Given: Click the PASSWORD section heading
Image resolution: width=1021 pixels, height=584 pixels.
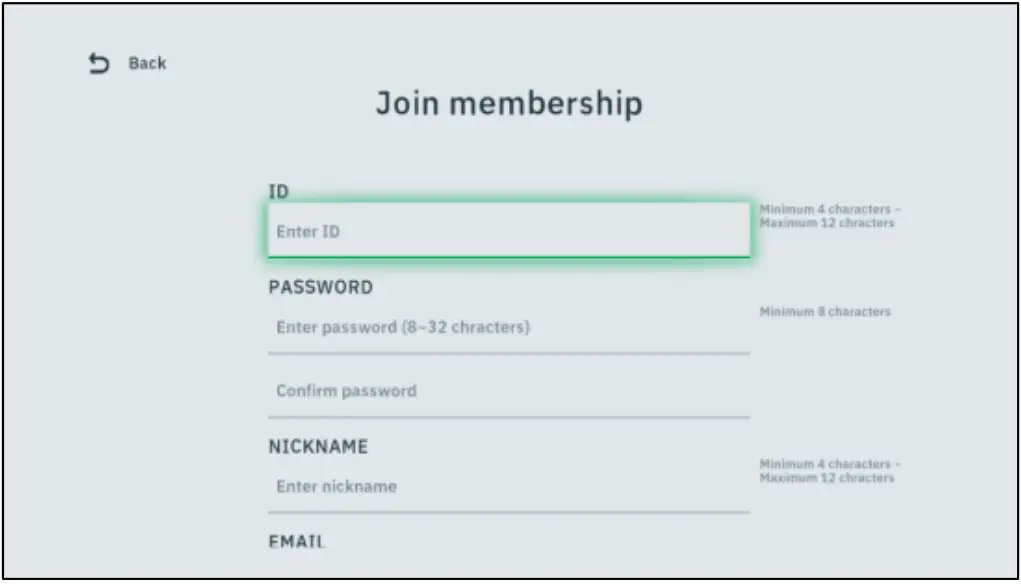Looking at the screenshot, I should [320, 287].
